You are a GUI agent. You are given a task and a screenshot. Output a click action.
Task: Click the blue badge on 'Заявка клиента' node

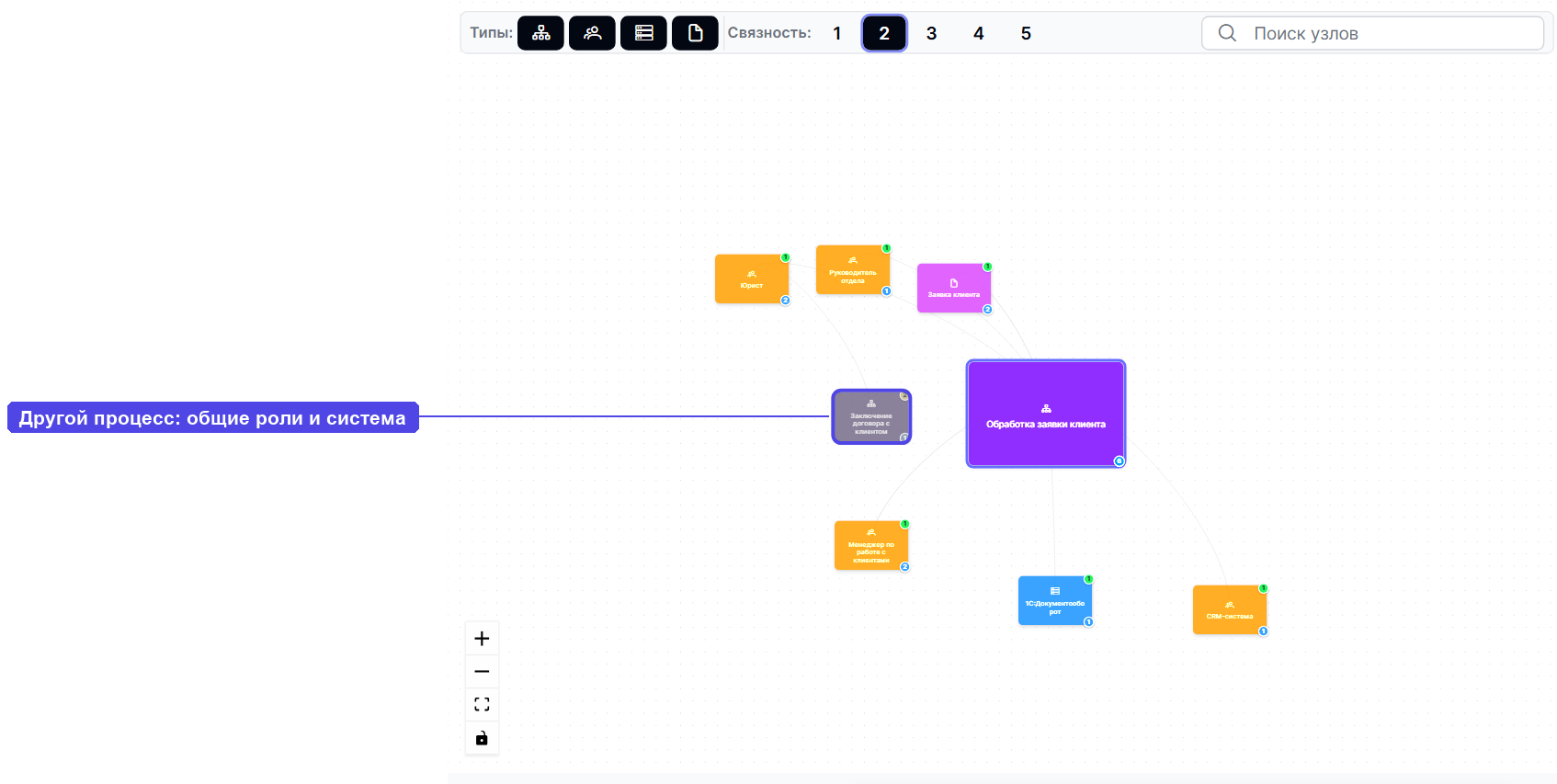point(988,310)
